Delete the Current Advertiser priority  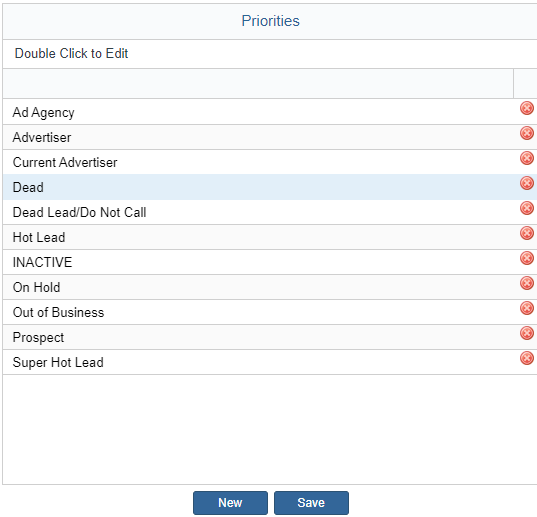click(x=527, y=158)
